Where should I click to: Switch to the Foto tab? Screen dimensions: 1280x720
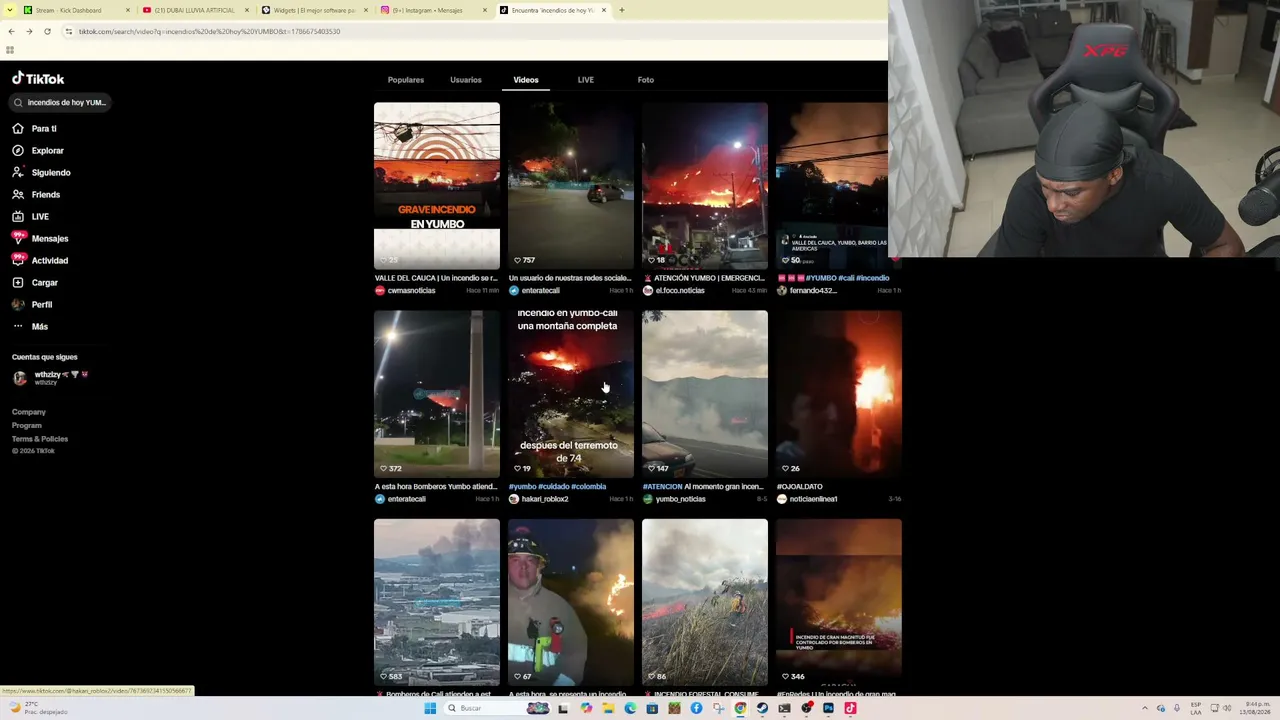point(646,80)
